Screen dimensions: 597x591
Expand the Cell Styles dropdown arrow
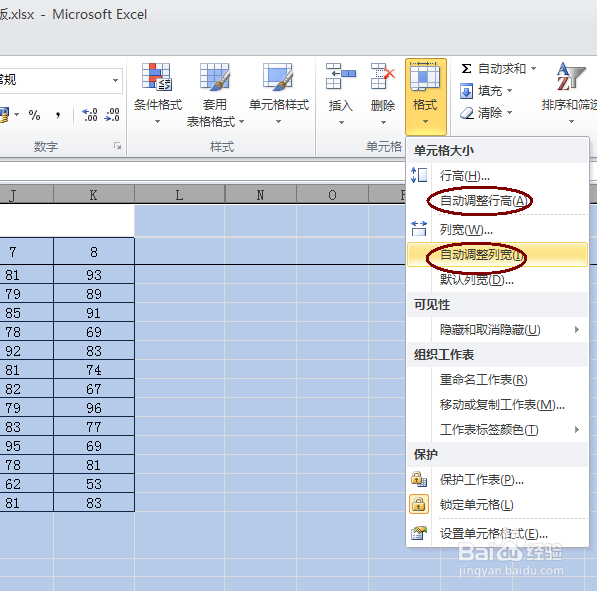tap(278, 122)
